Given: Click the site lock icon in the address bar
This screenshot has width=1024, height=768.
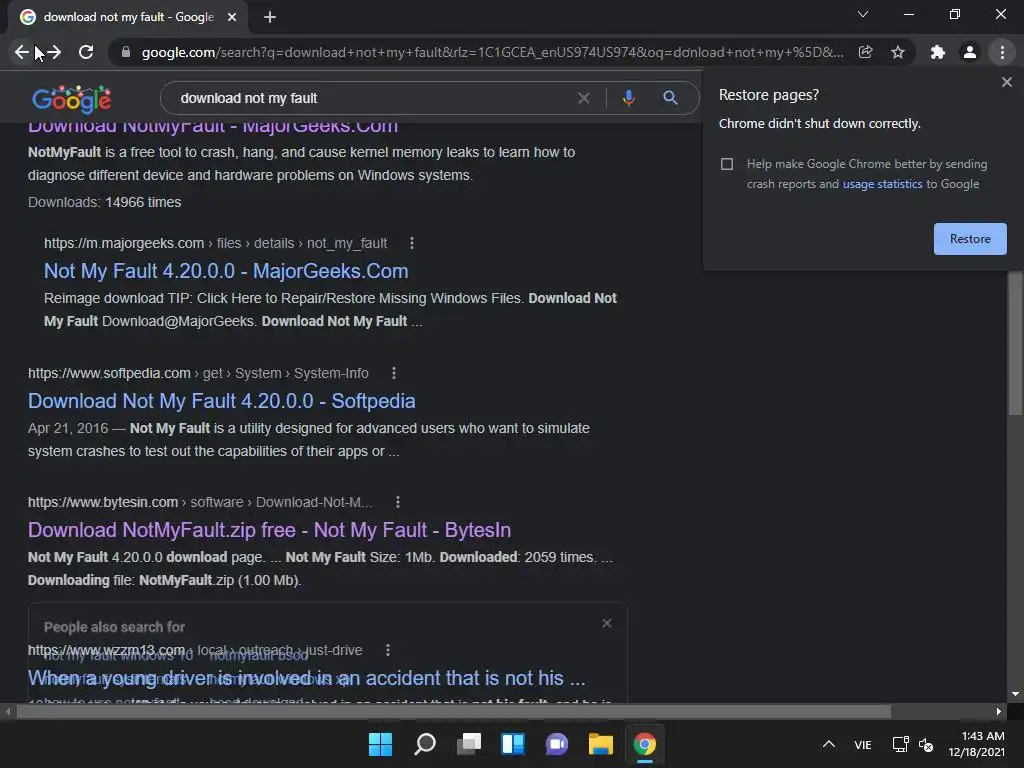Looking at the screenshot, I should [x=126, y=52].
